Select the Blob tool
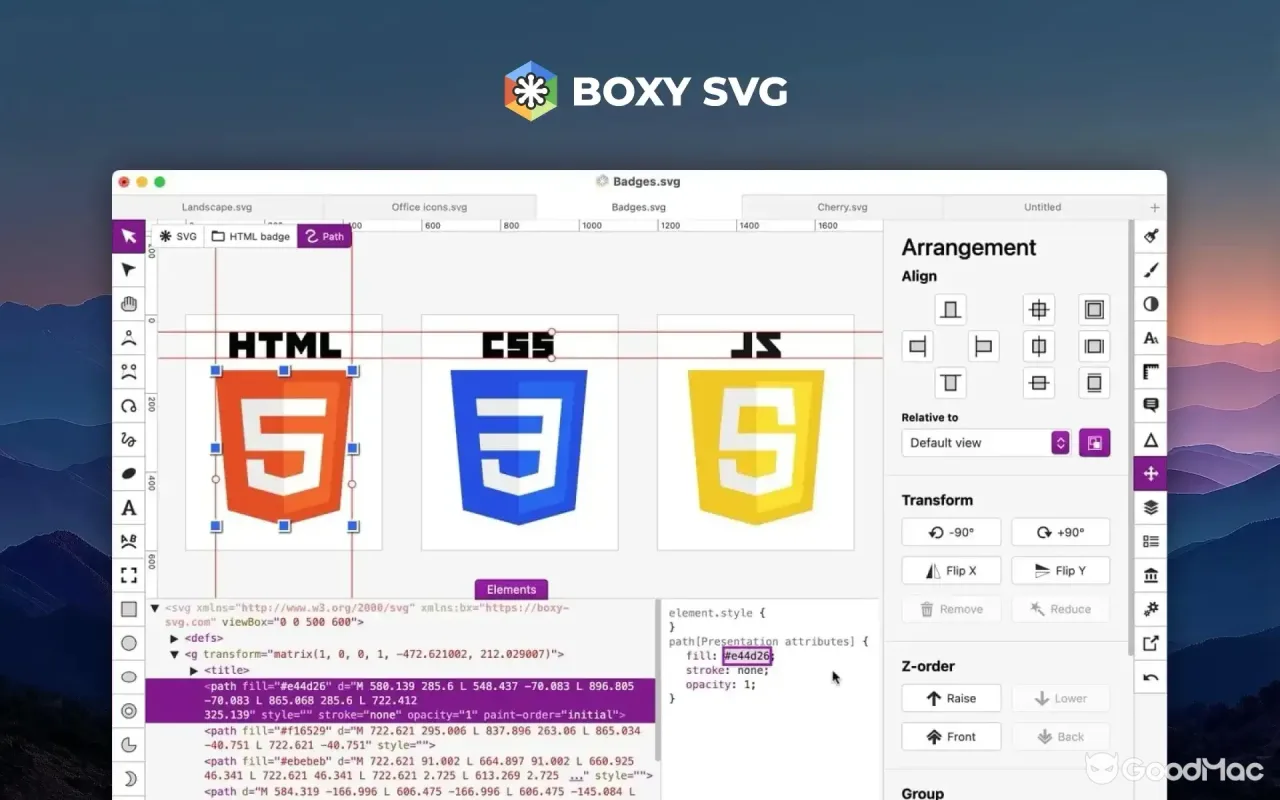Viewport: 1280px width, 800px height. tap(129, 474)
